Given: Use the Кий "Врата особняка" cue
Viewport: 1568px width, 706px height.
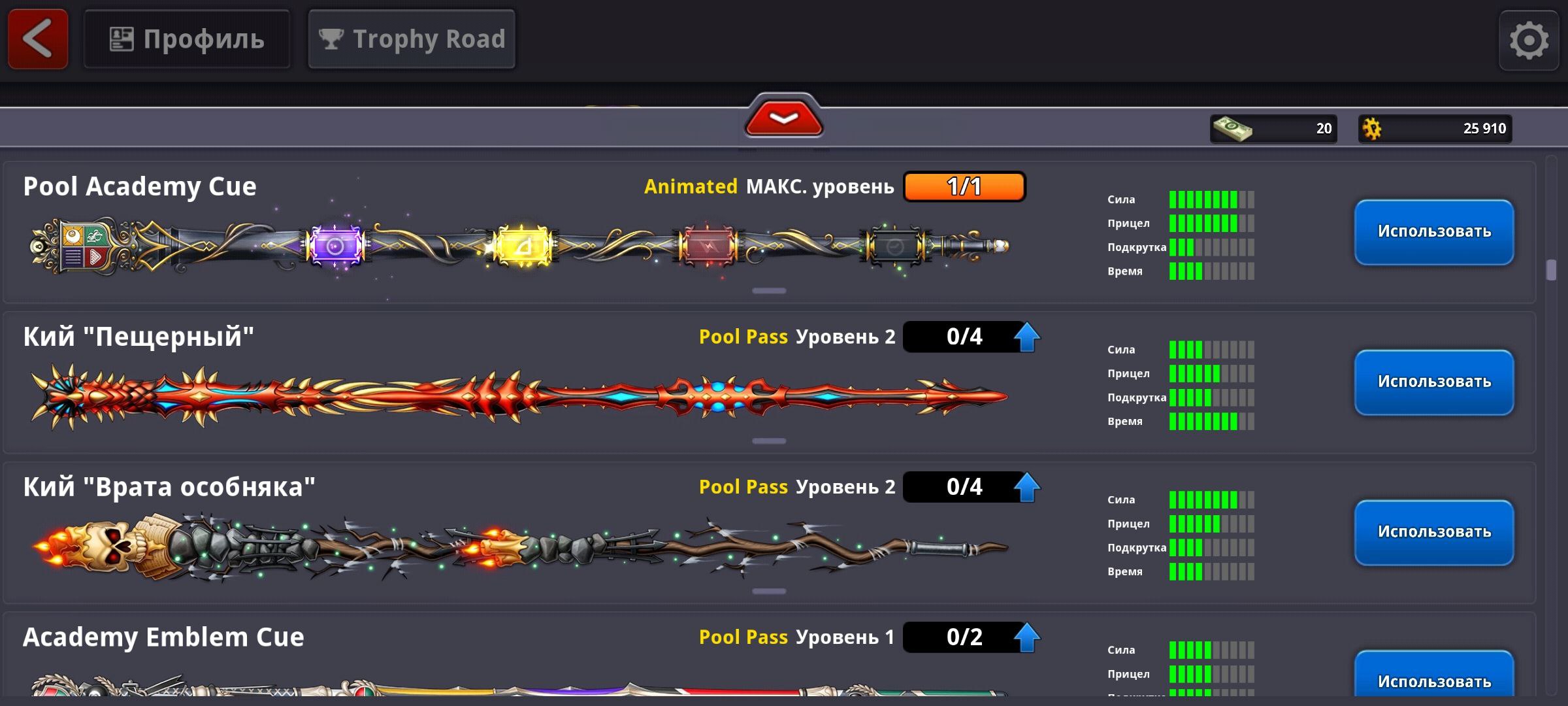Looking at the screenshot, I should coord(1434,533).
